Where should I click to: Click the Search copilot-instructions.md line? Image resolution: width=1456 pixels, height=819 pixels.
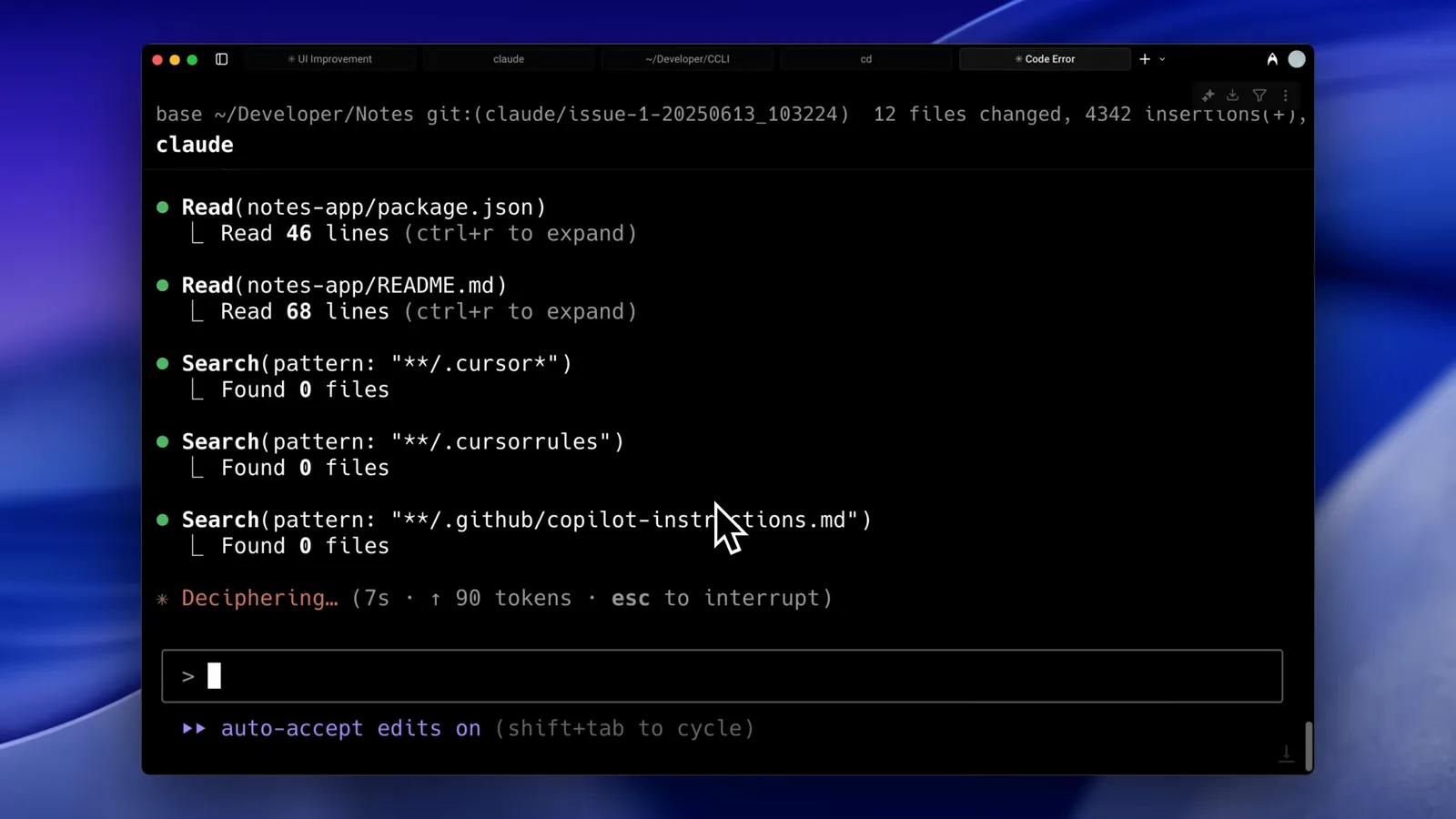527,521
